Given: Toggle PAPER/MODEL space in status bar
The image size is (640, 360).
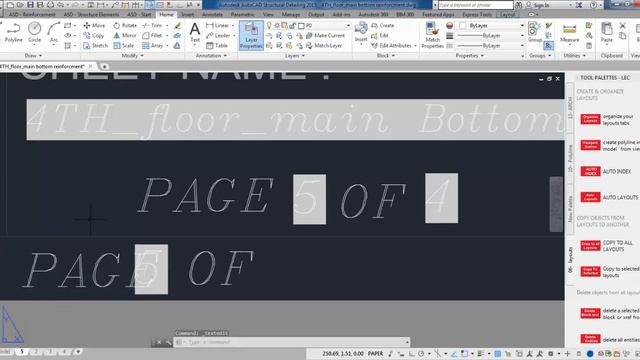Looking at the screenshot, I should coord(375,353).
